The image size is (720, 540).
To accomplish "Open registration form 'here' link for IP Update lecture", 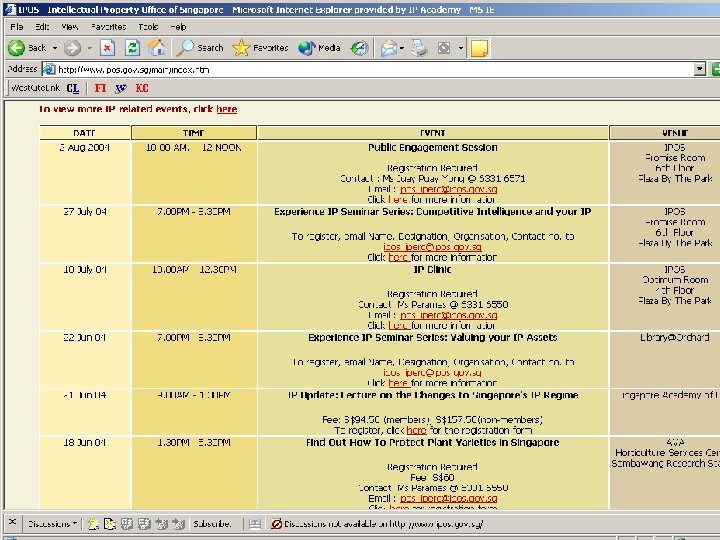I will pos(416,431).
